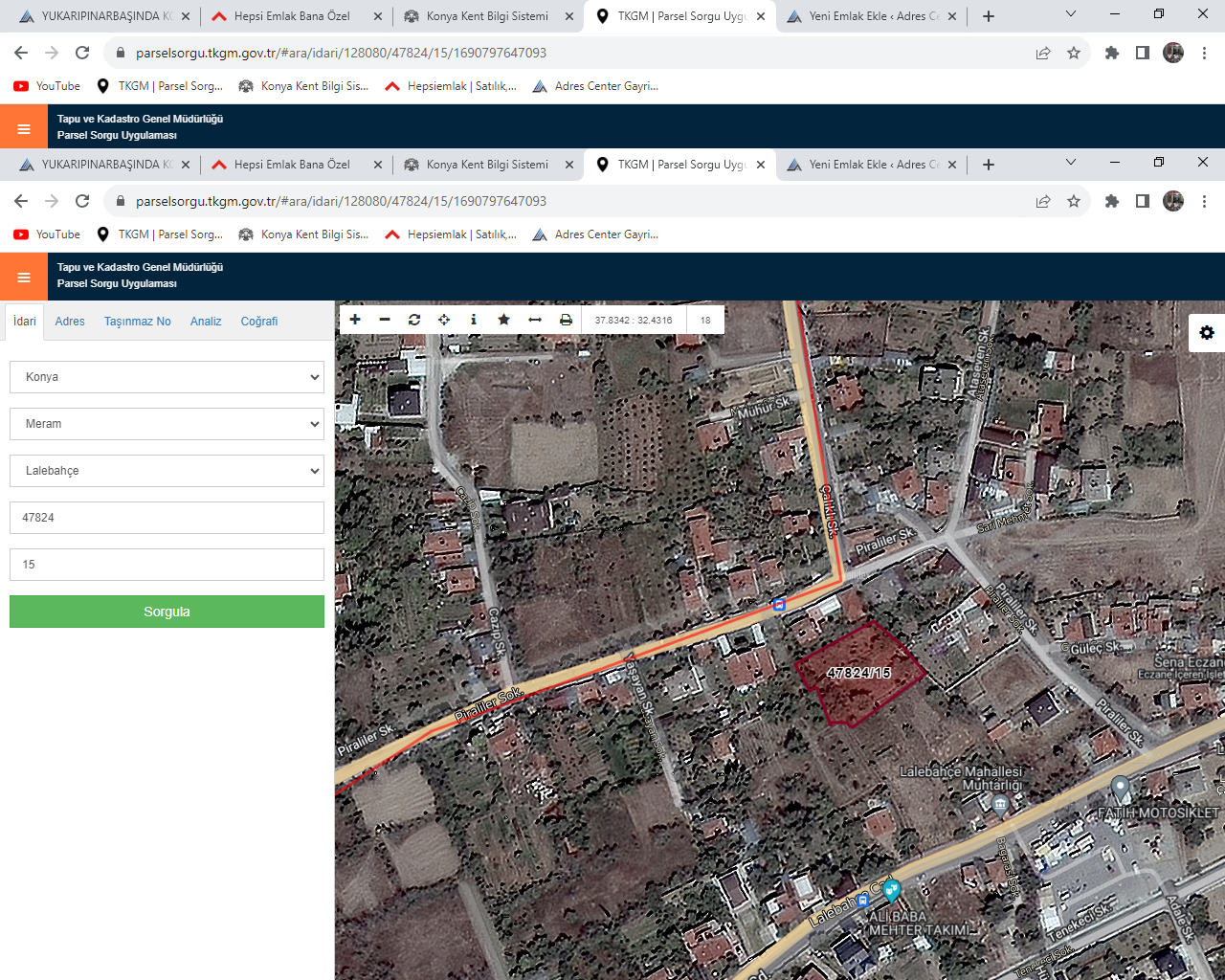The width and height of the screenshot is (1225, 980).
Task: Activate the crosshair locate tool
Action: tap(444, 320)
